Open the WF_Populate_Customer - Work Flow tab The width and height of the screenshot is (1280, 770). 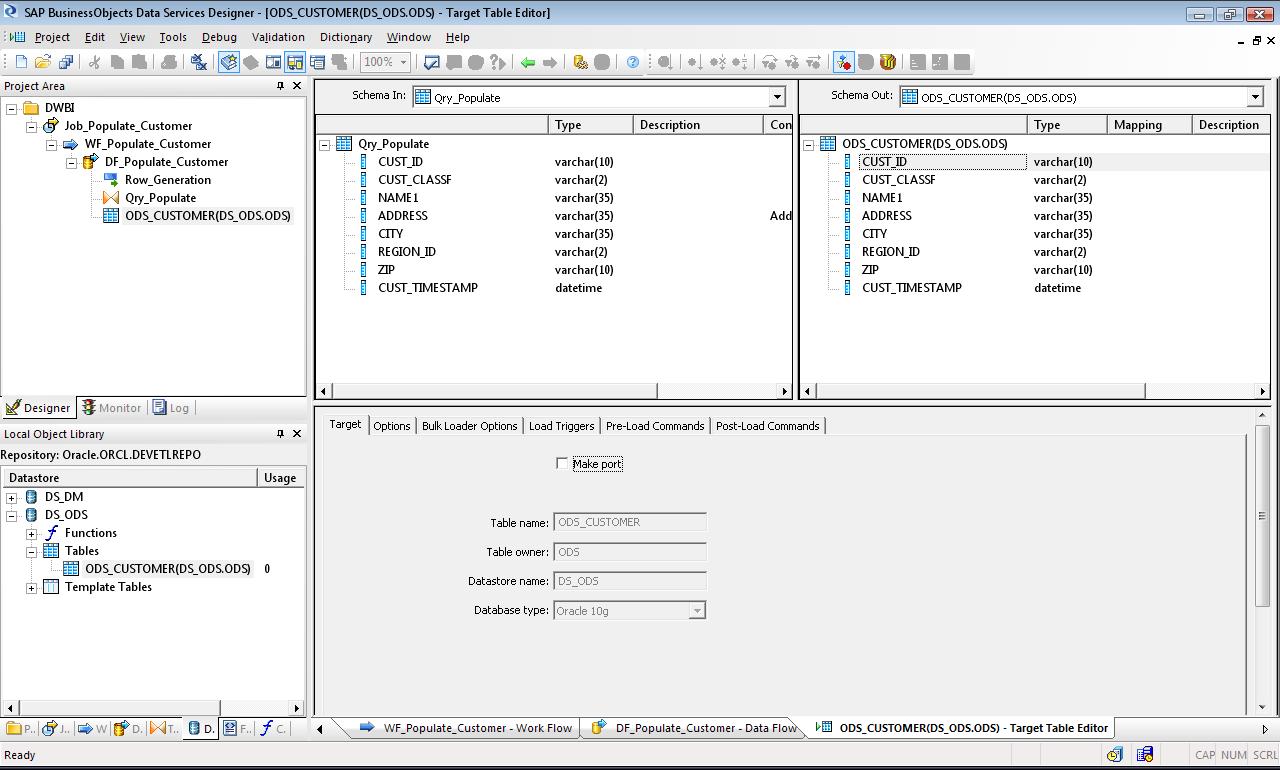click(467, 728)
